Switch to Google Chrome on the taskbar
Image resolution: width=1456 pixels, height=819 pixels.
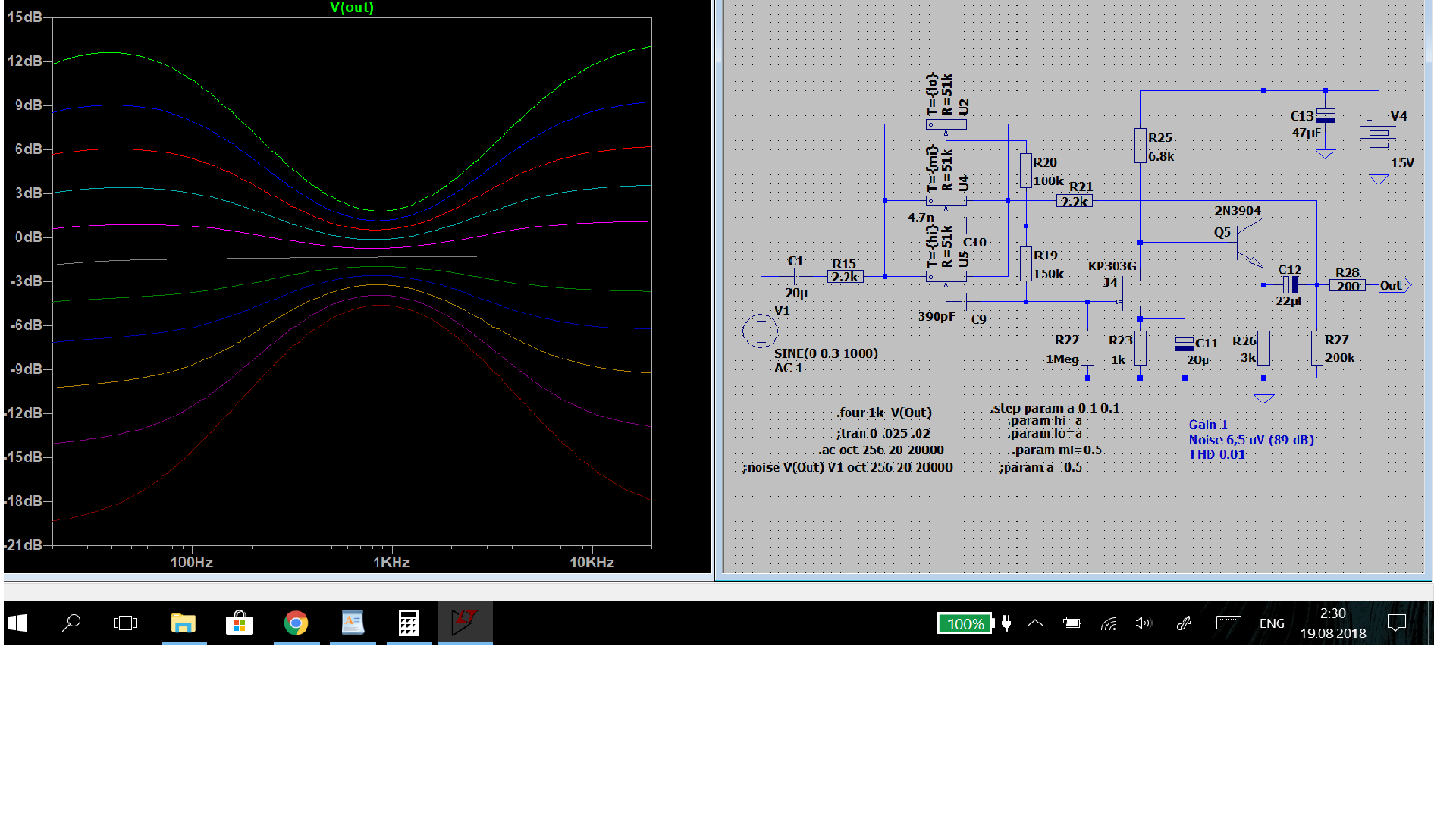point(297,623)
